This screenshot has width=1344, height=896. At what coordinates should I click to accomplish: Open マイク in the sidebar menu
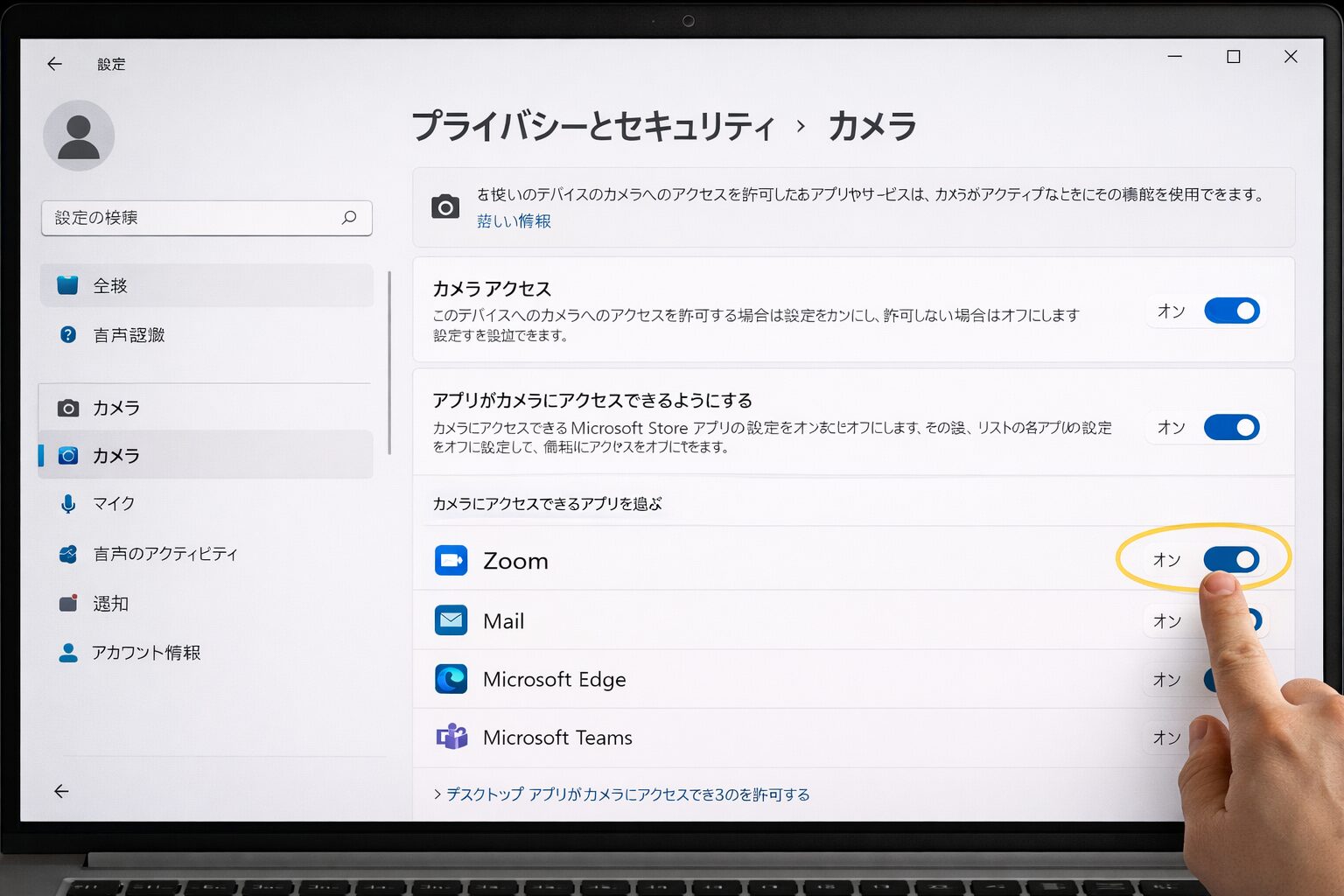[x=114, y=504]
